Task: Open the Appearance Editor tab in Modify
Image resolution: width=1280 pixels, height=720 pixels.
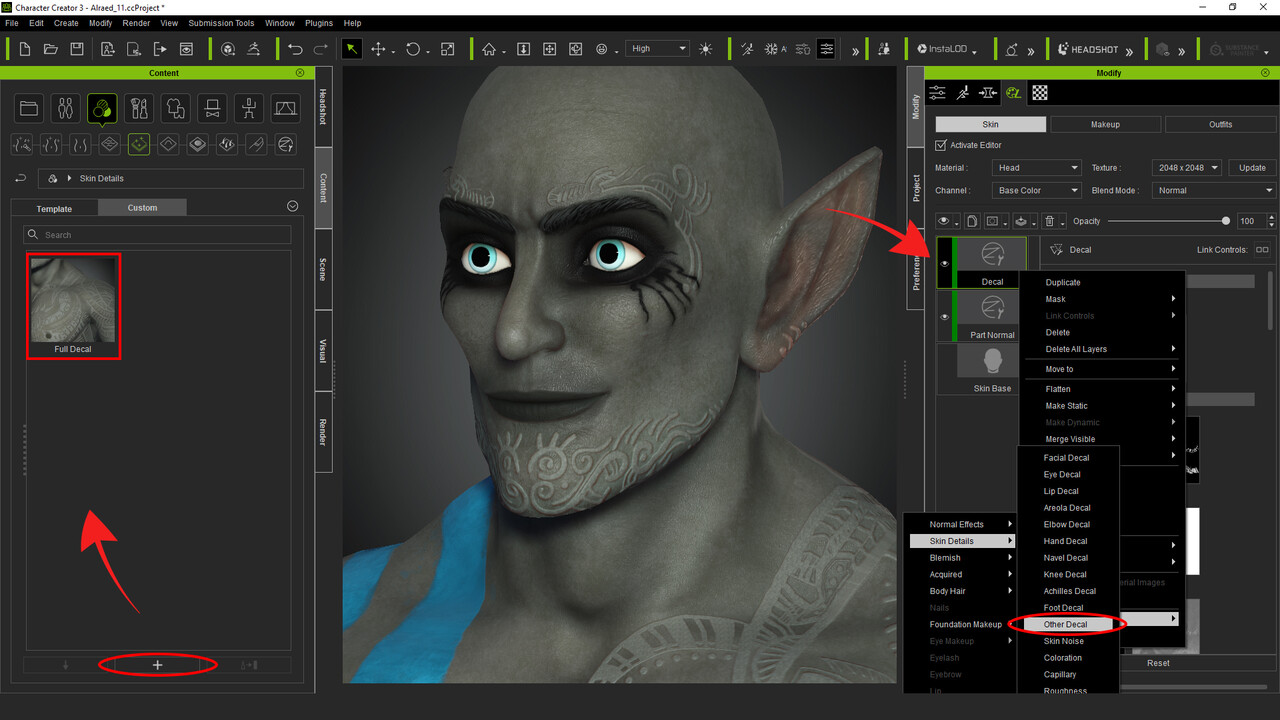Action: 1013,93
